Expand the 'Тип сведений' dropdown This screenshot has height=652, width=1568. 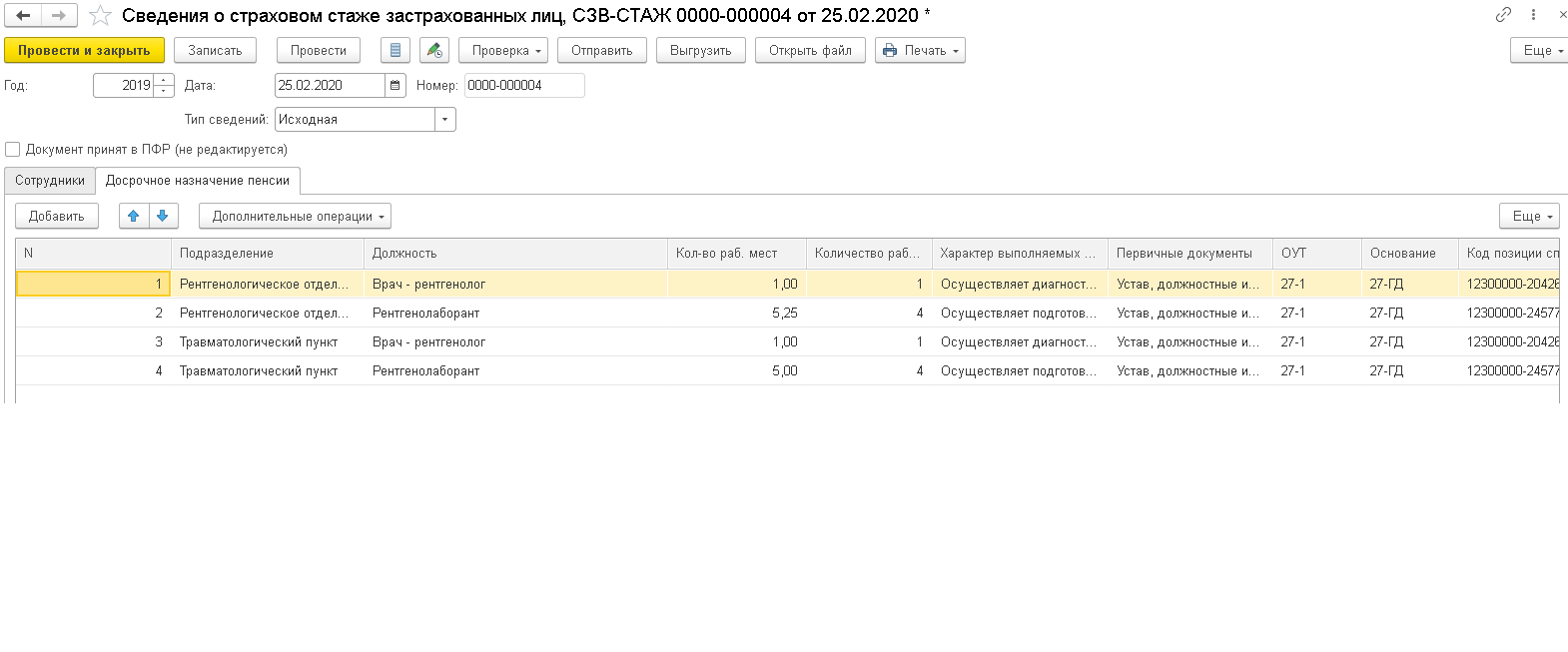[444, 120]
